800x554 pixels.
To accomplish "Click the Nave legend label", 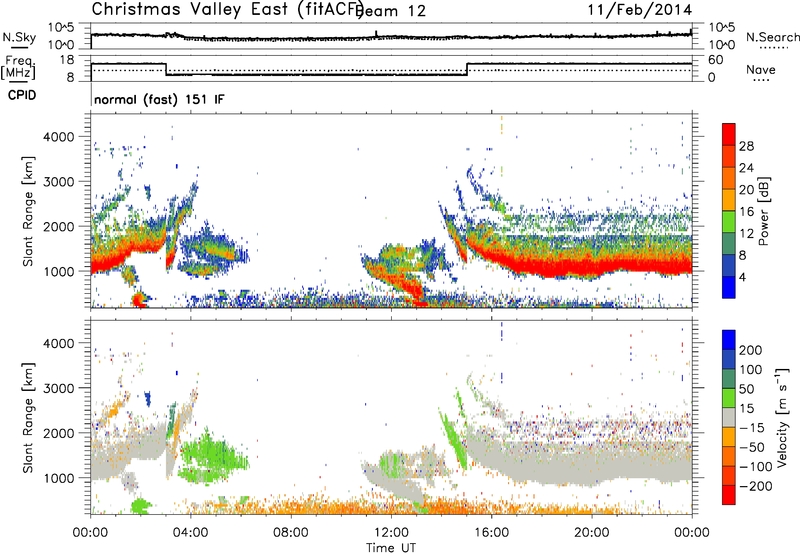I will 761,69.
